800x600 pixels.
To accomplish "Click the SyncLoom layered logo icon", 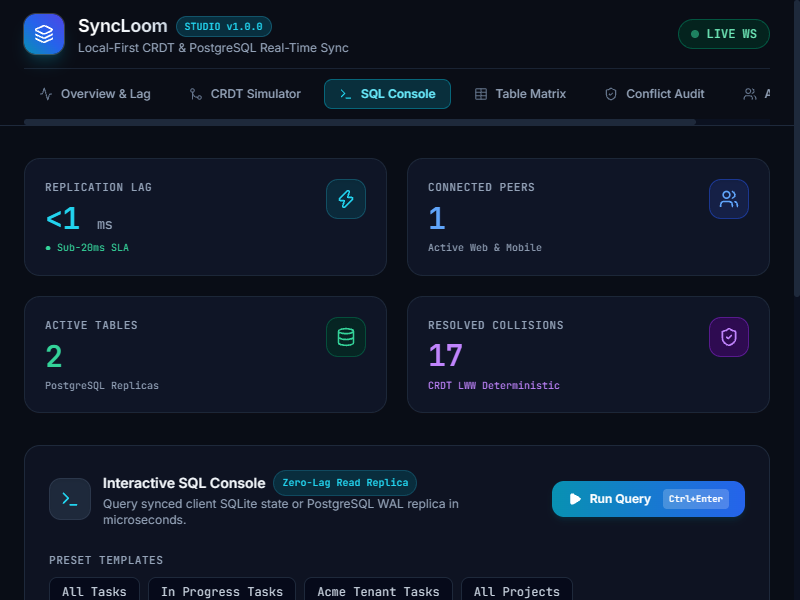I will tap(44, 34).
